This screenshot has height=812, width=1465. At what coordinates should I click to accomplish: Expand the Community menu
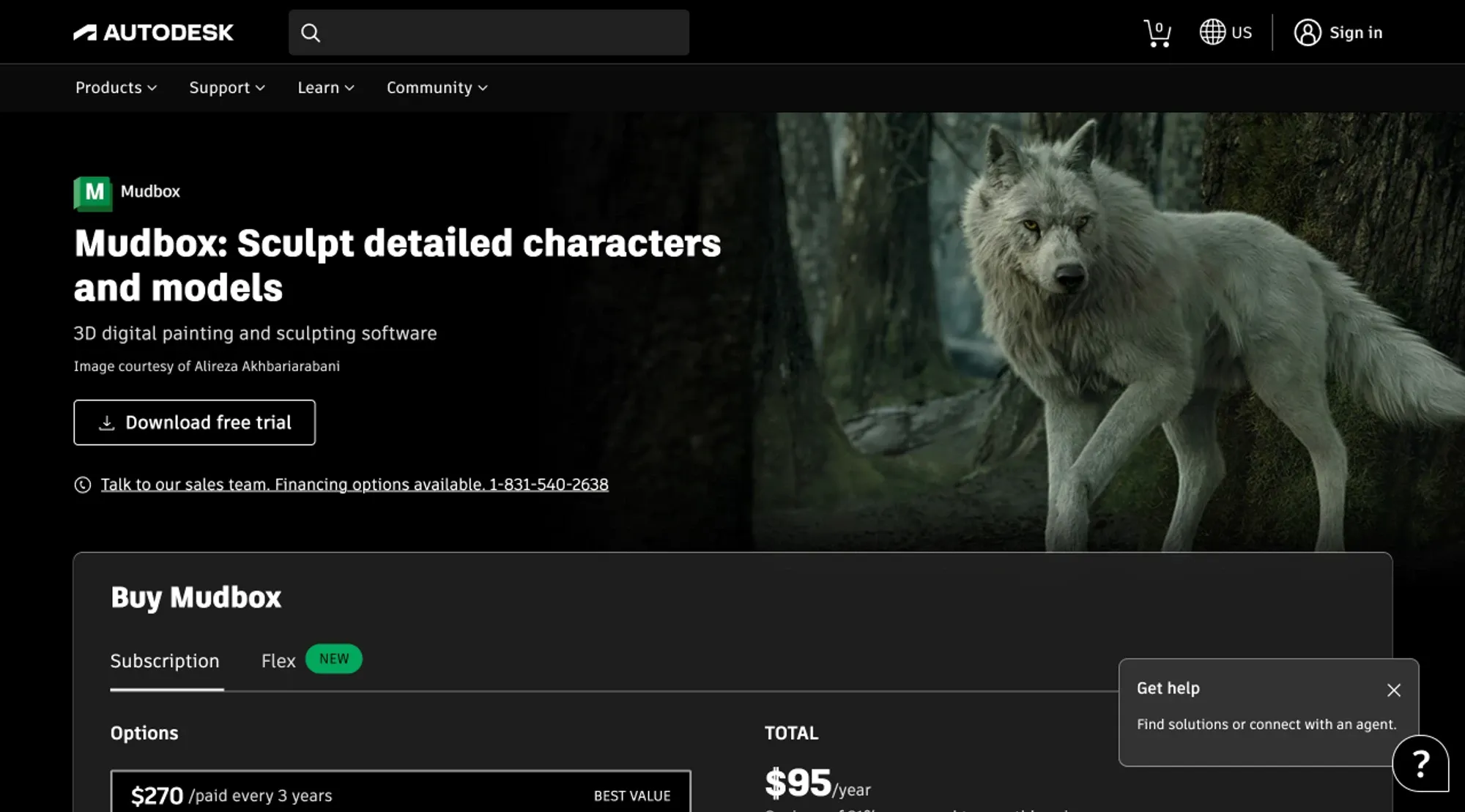[437, 87]
